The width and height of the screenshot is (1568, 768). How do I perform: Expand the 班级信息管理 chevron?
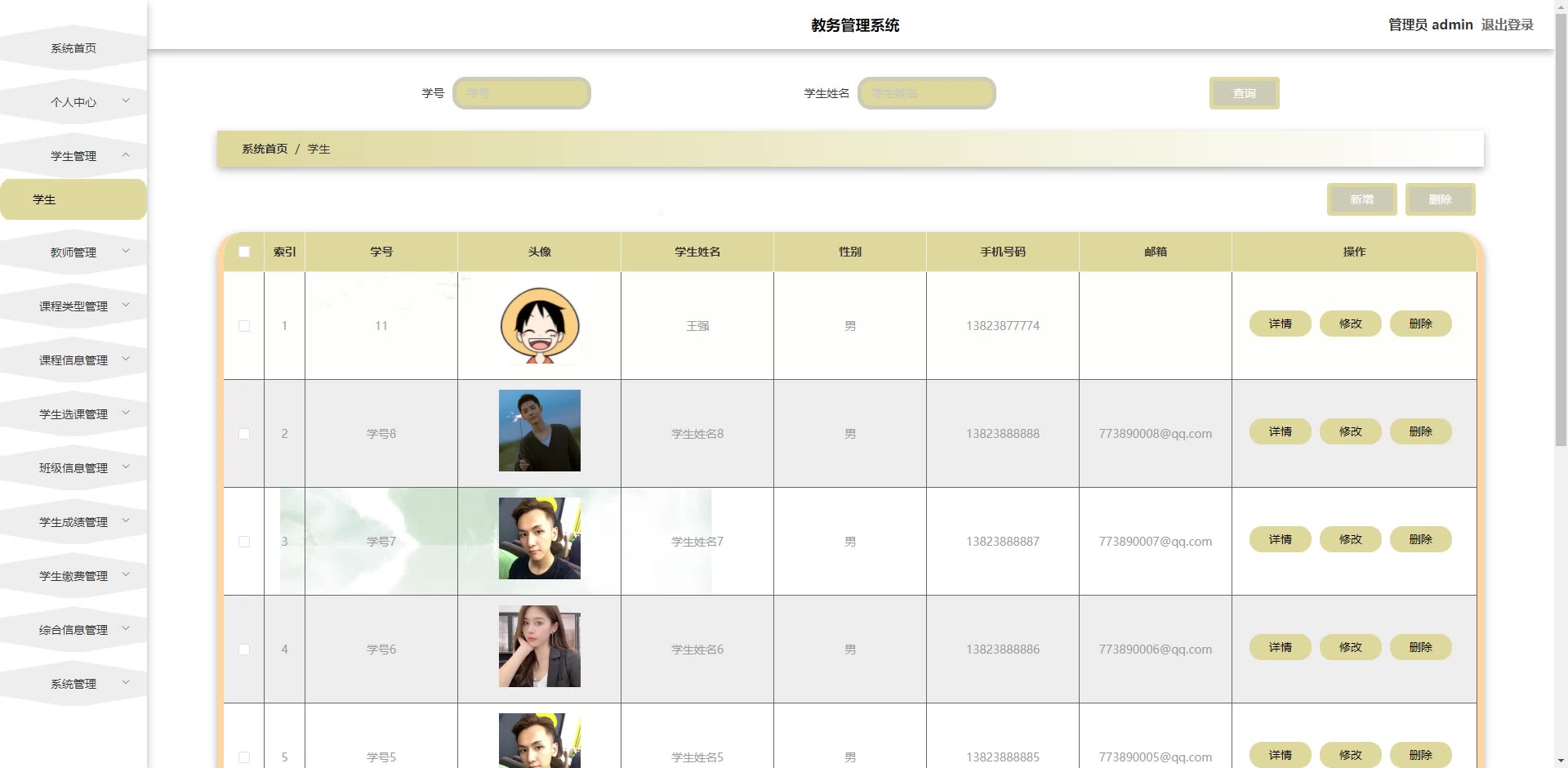click(x=126, y=467)
